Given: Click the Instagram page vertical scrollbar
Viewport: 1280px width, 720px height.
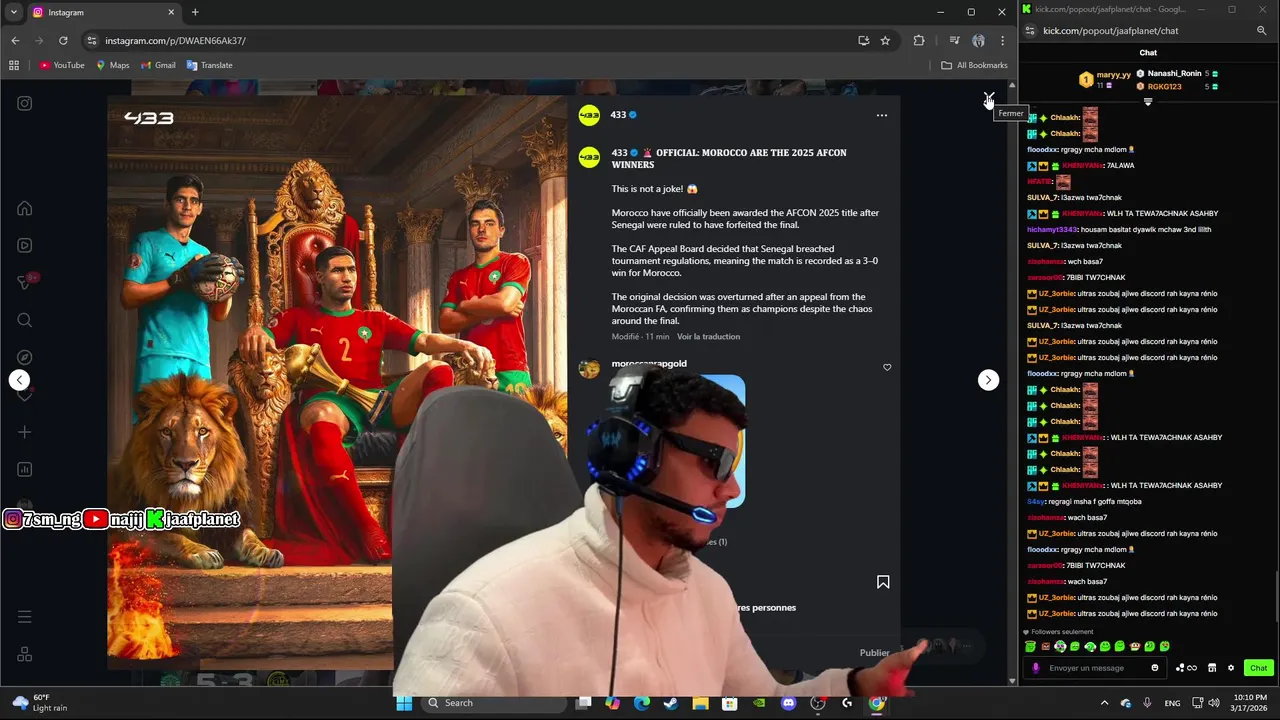Looking at the screenshot, I should [x=1012, y=383].
